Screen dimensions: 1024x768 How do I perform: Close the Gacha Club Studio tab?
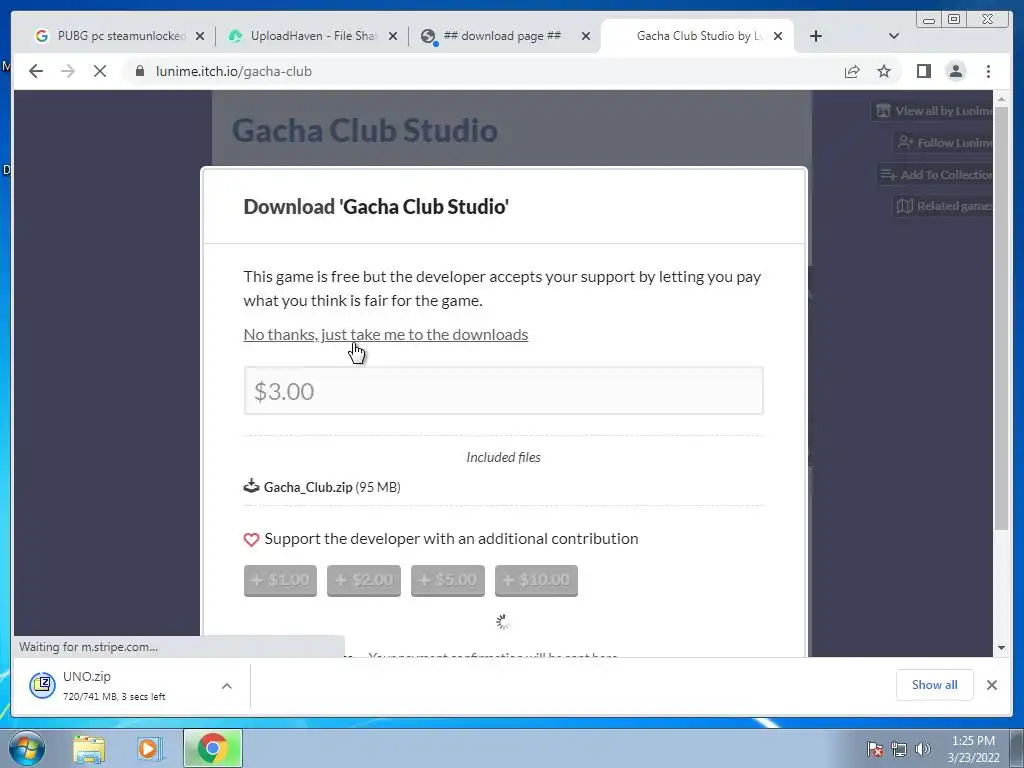[778, 36]
